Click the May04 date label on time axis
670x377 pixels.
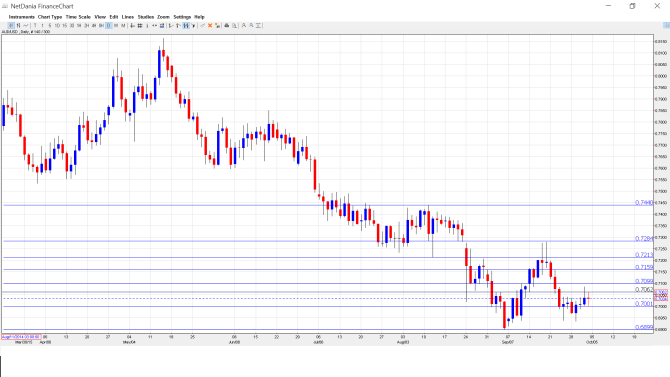pyautogui.click(x=129, y=342)
